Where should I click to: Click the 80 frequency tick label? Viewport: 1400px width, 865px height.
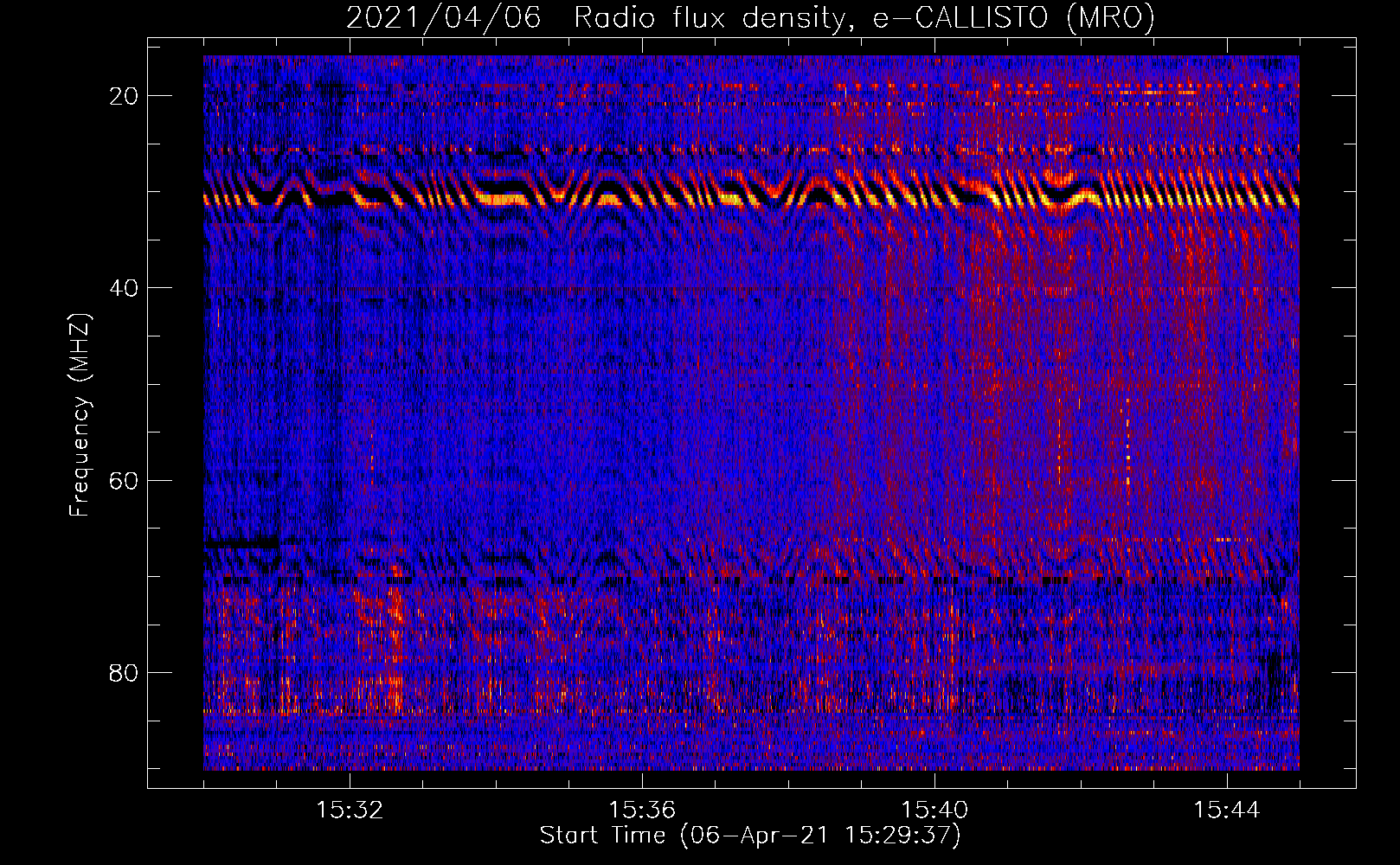124,672
